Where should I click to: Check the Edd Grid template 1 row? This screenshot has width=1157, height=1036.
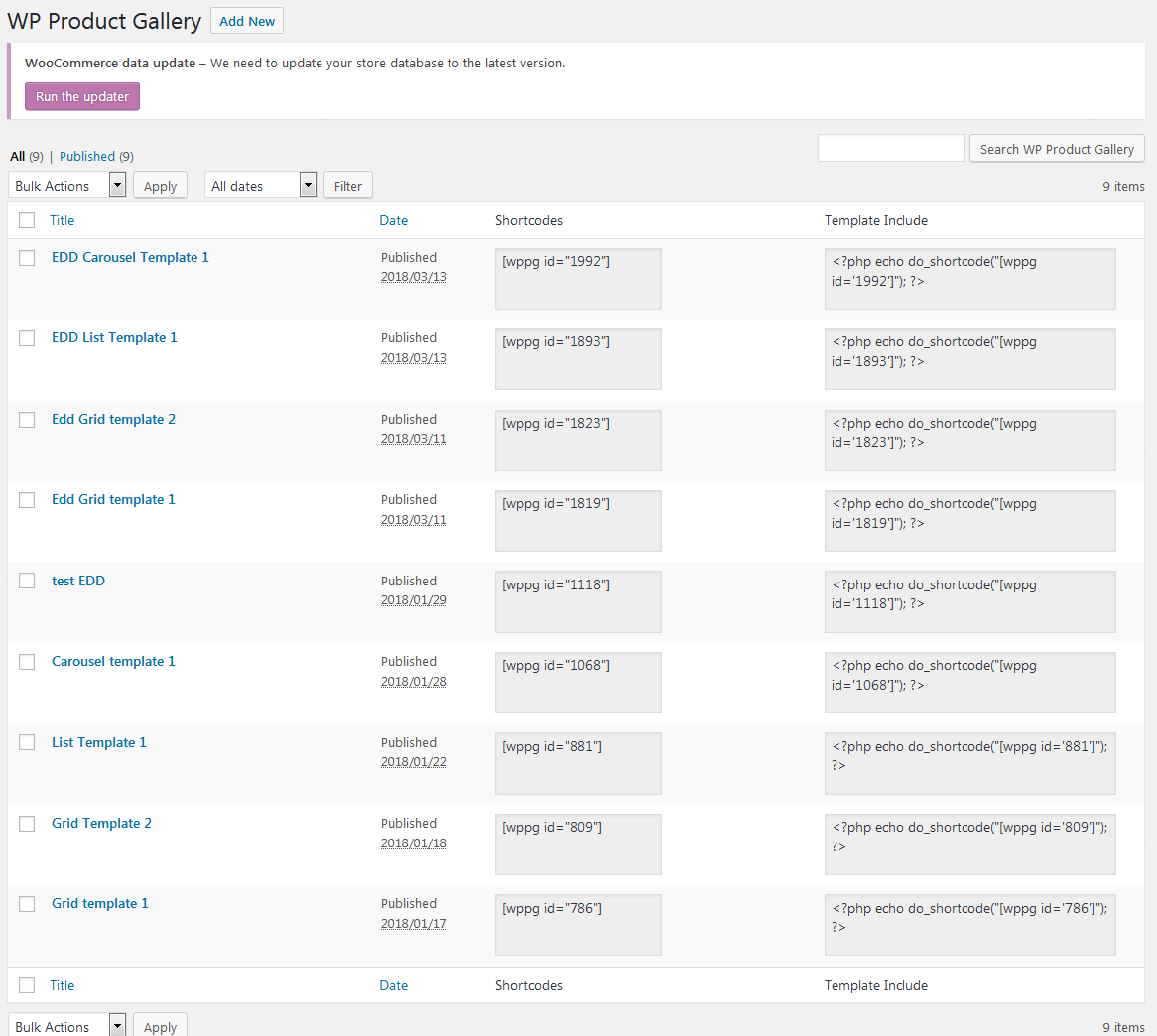click(27, 499)
